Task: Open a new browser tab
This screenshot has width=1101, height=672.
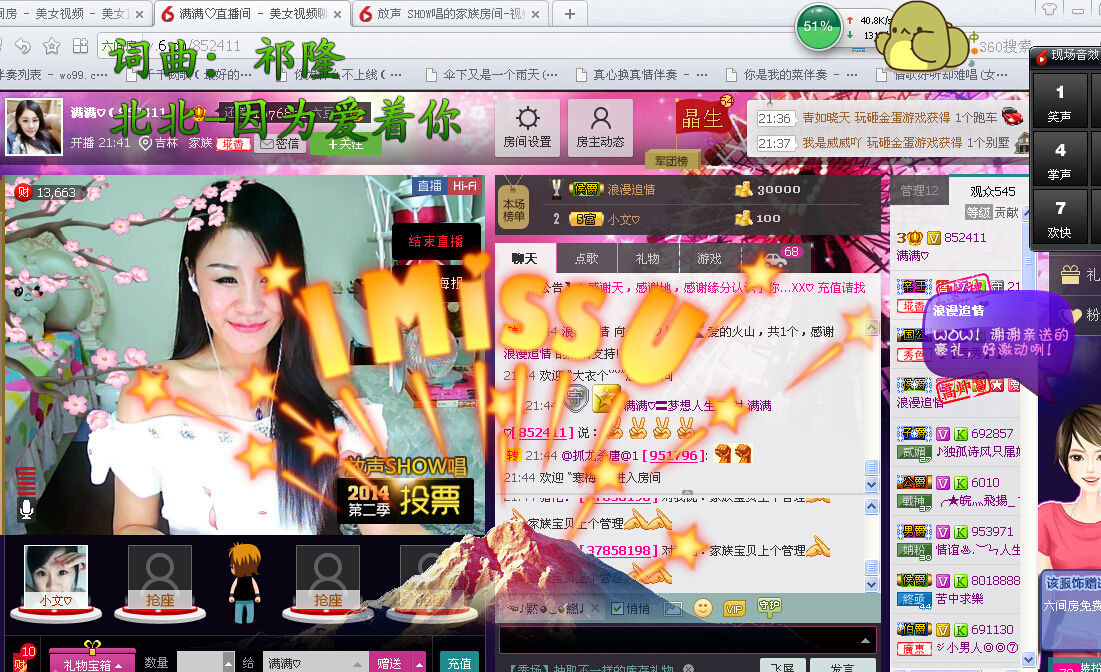Action: pos(569,13)
